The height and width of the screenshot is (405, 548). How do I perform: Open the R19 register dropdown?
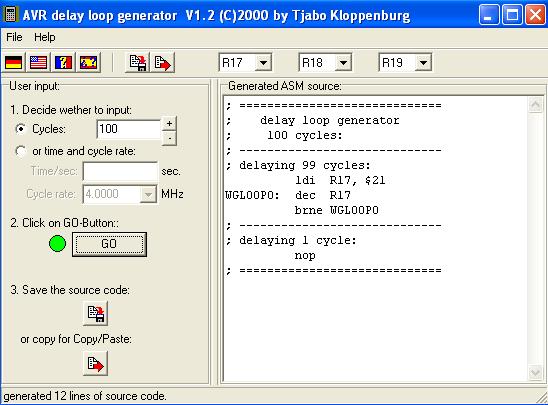(423, 63)
